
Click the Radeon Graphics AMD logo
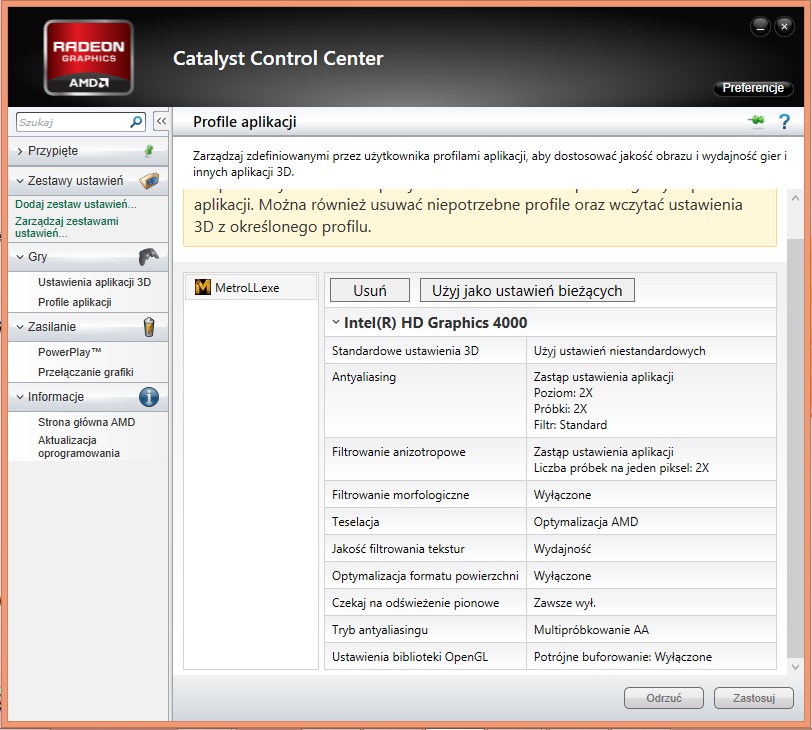(89, 57)
